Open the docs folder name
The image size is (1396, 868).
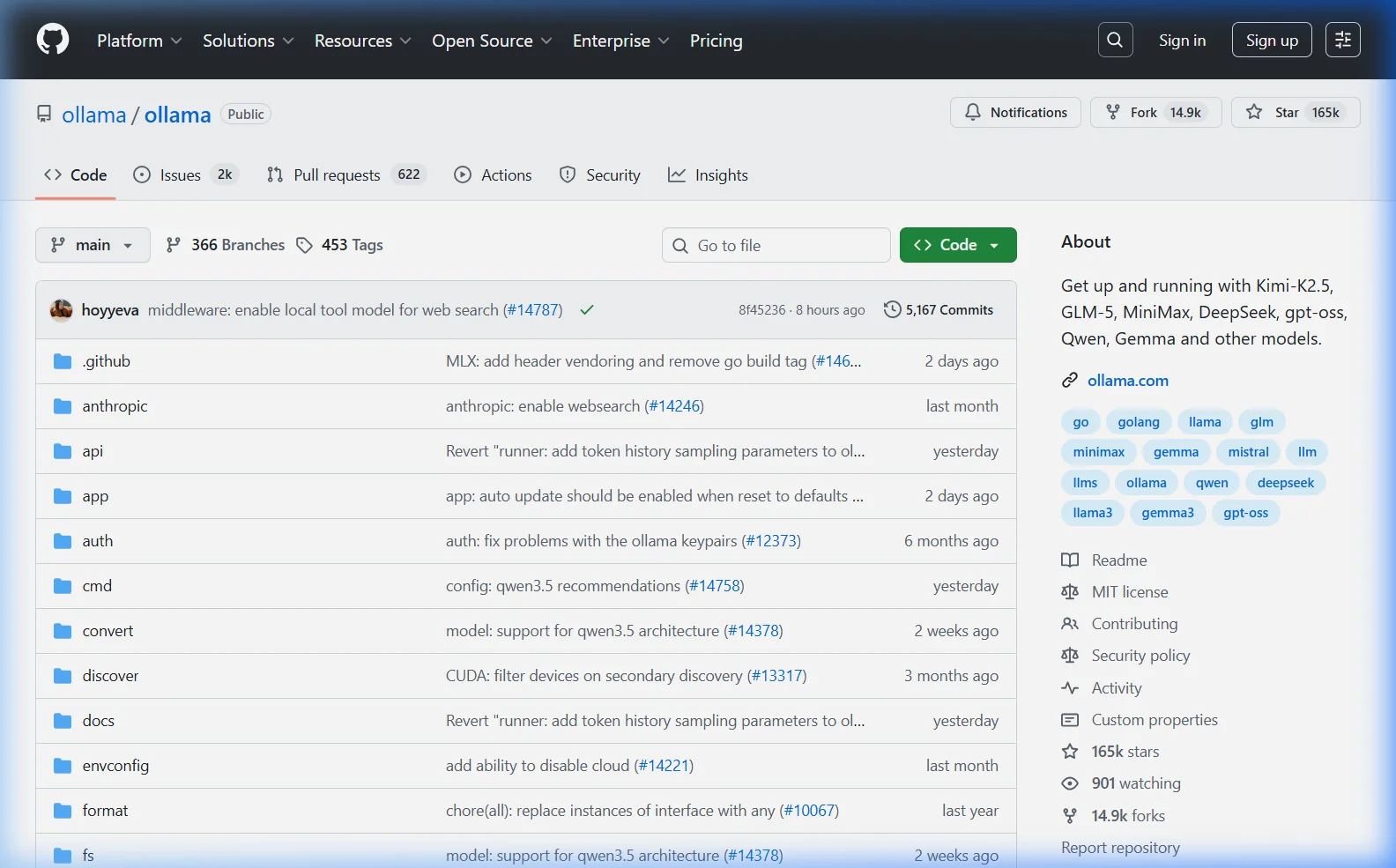pos(99,720)
